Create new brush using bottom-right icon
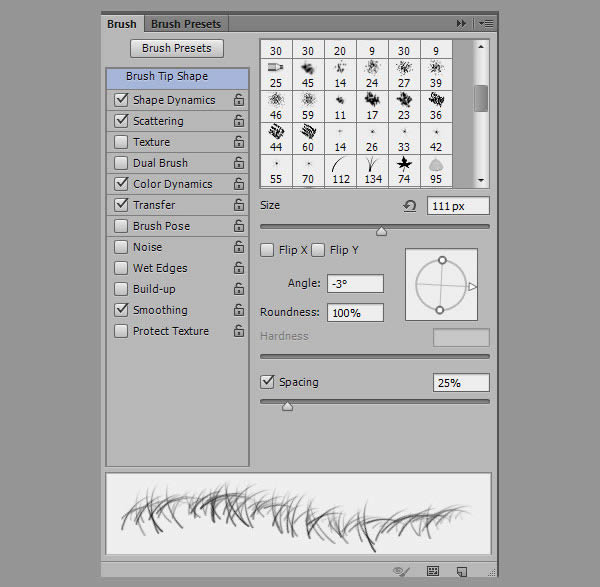The image size is (600, 587). [x=461, y=571]
